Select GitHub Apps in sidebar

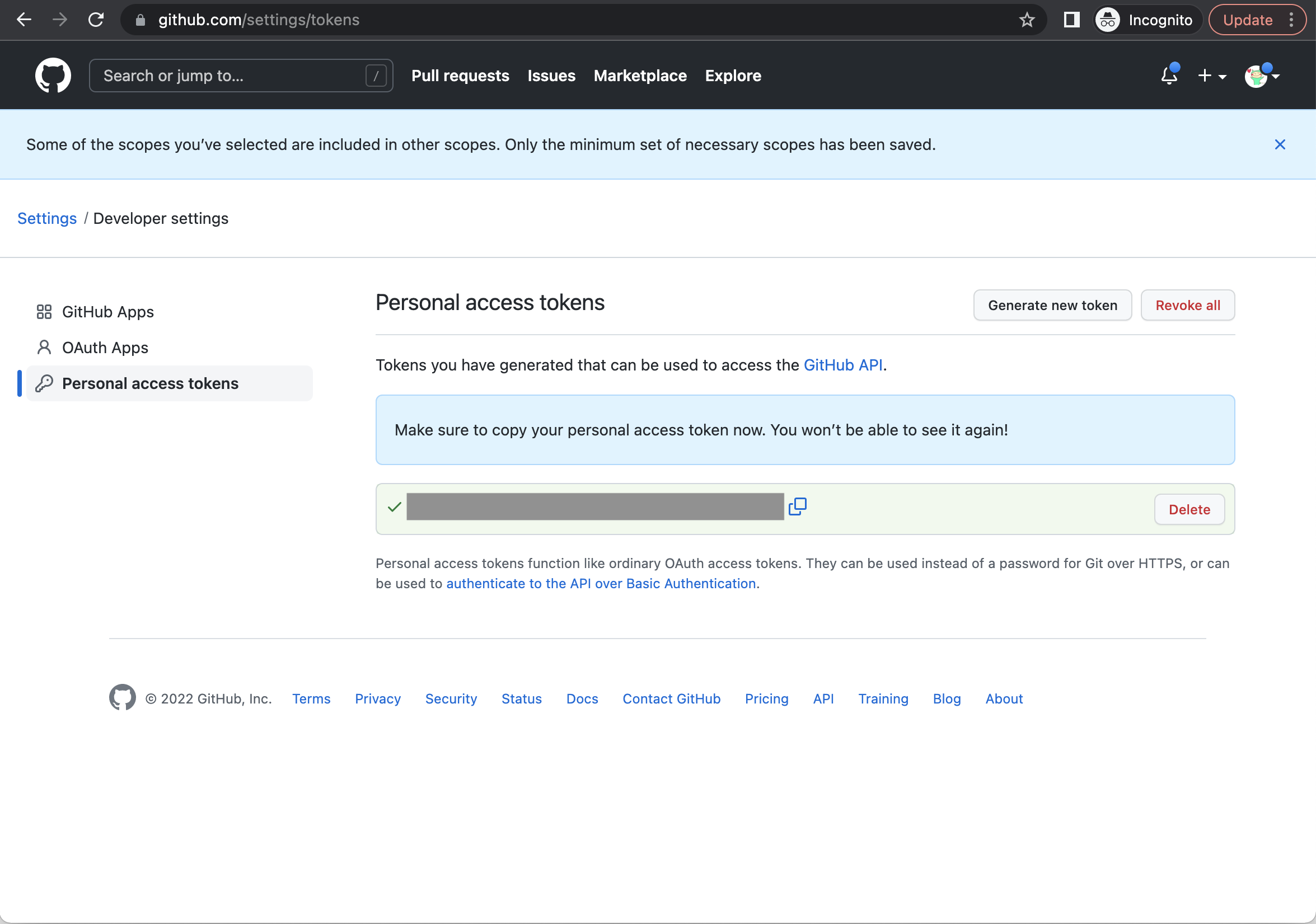pyautogui.click(x=169, y=312)
